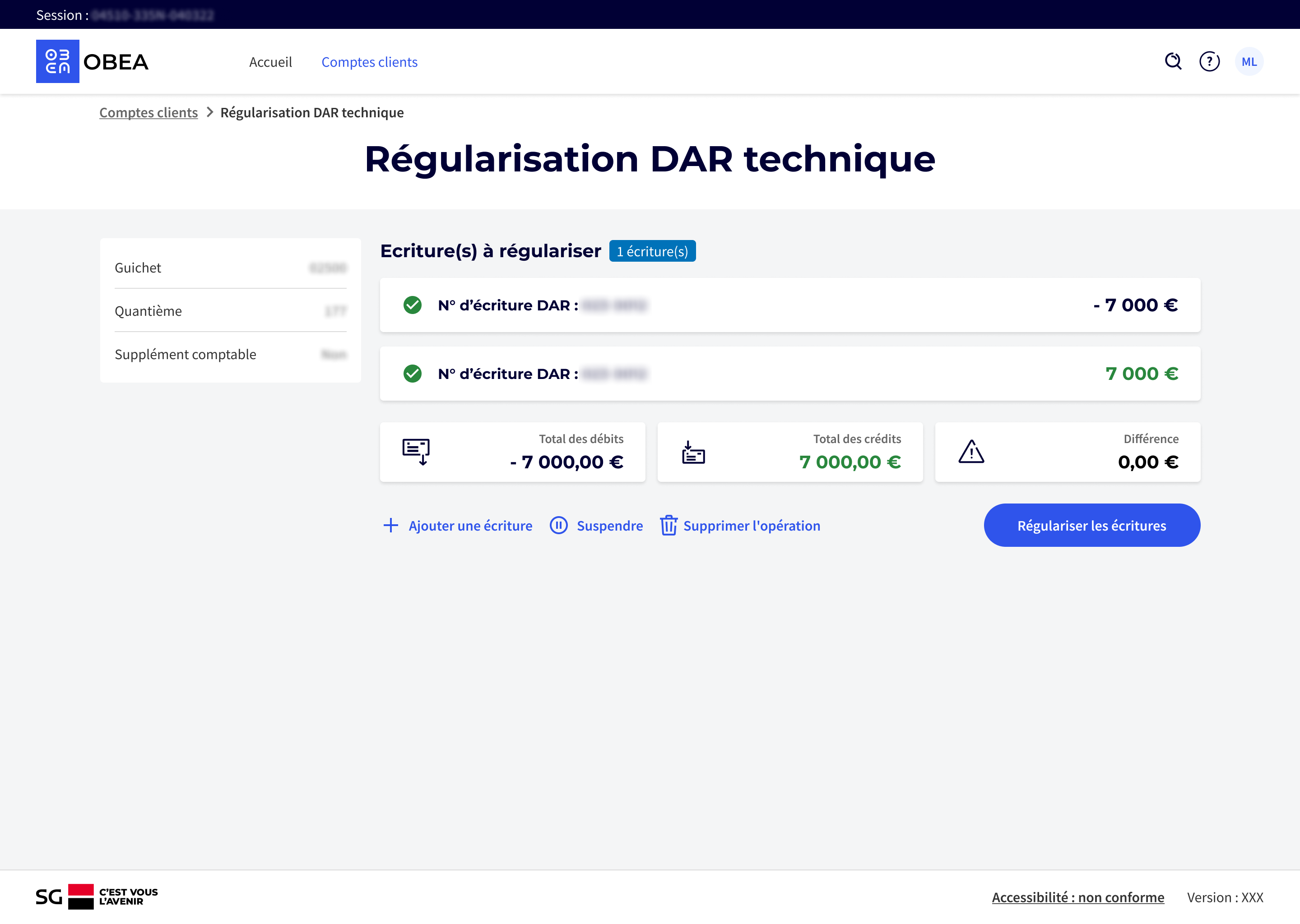The height and width of the screenshot is (924, 1300).
Task: Click the Total des crédits icon
Action: coord(693,453)
